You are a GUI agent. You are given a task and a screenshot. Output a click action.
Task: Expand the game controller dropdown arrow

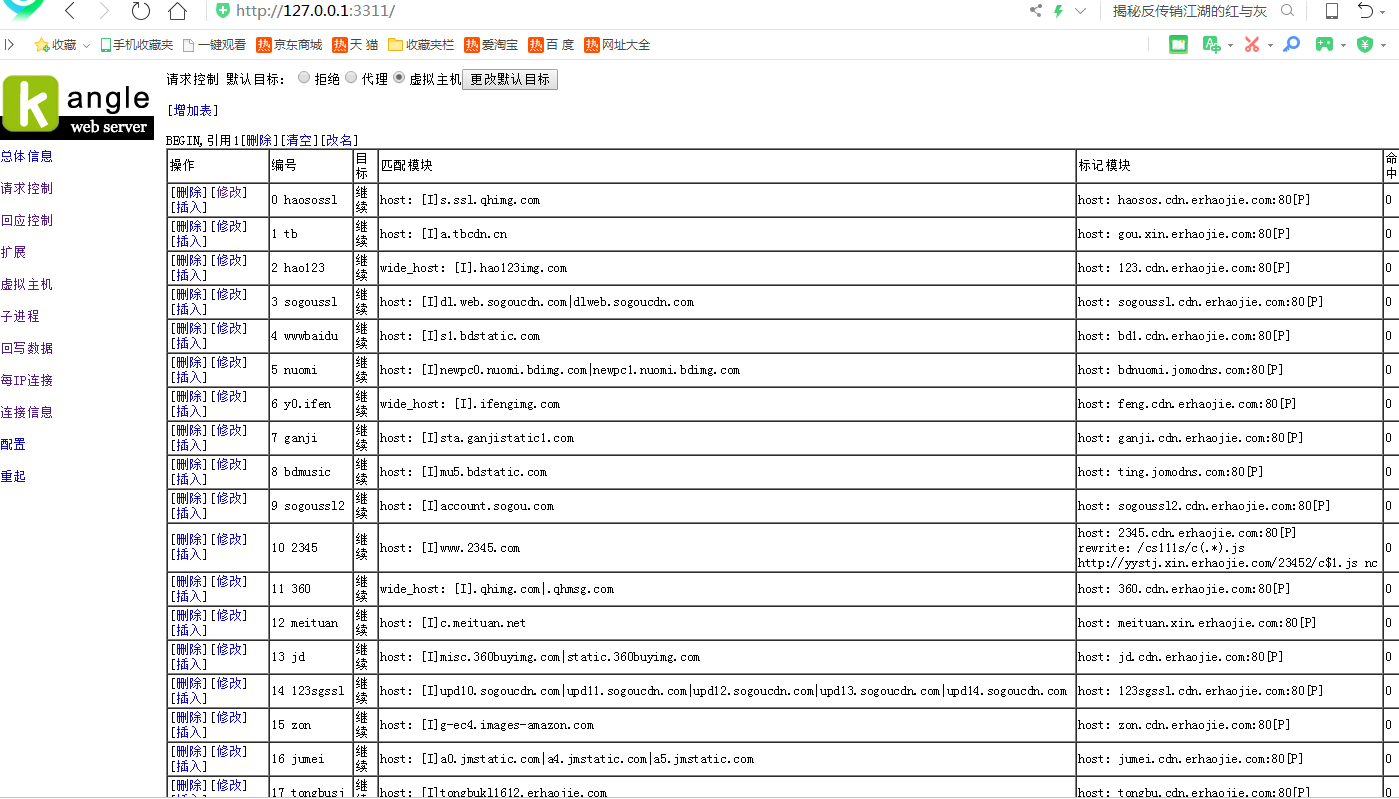tap(1342, 45)
